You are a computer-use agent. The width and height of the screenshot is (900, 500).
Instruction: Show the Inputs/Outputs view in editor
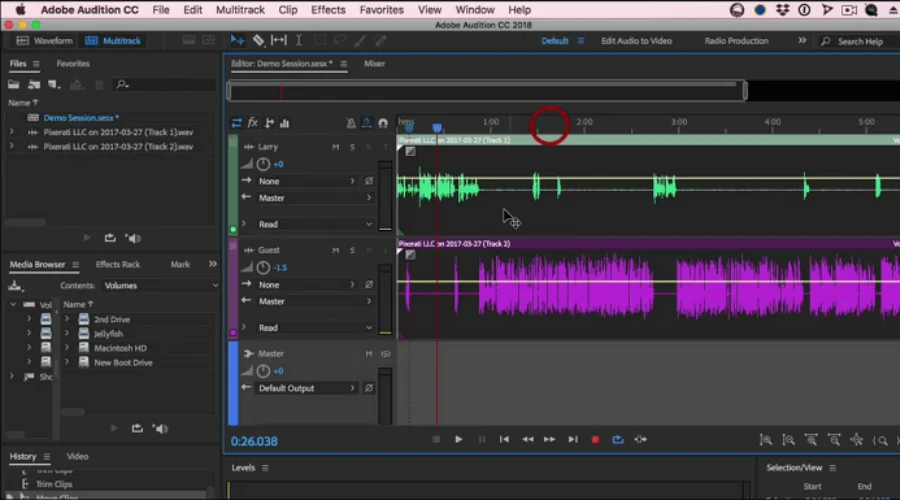pos(236,123)
